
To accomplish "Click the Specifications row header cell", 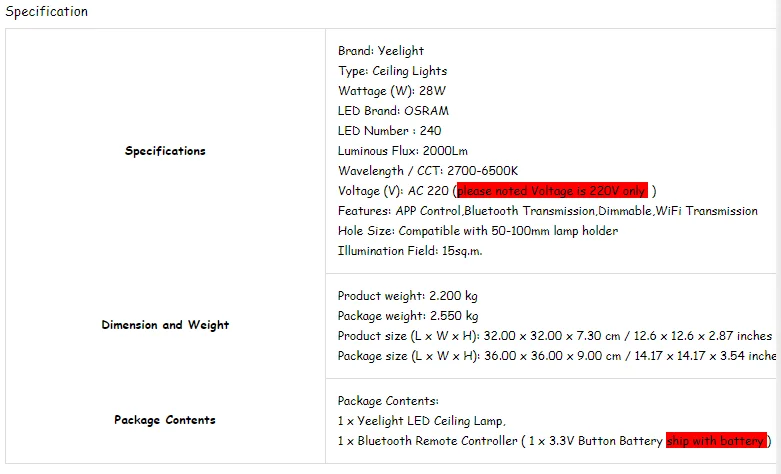I will click(x=165, y=151).
